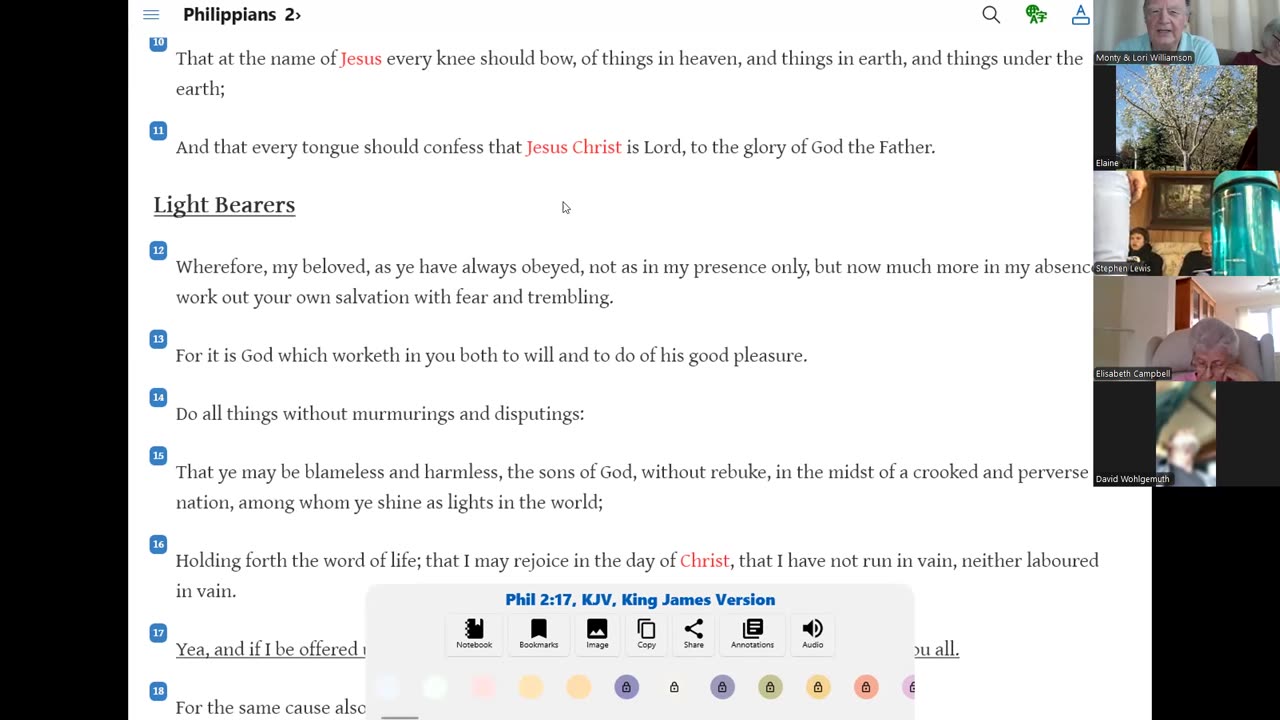Click verse 15 text 'That ye may be blameless'

coord(632,487)
